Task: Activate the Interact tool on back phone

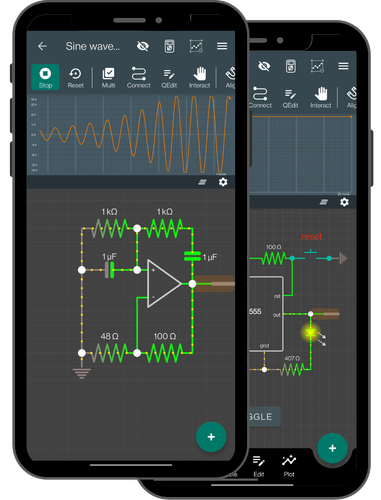Action: [321, 98]
